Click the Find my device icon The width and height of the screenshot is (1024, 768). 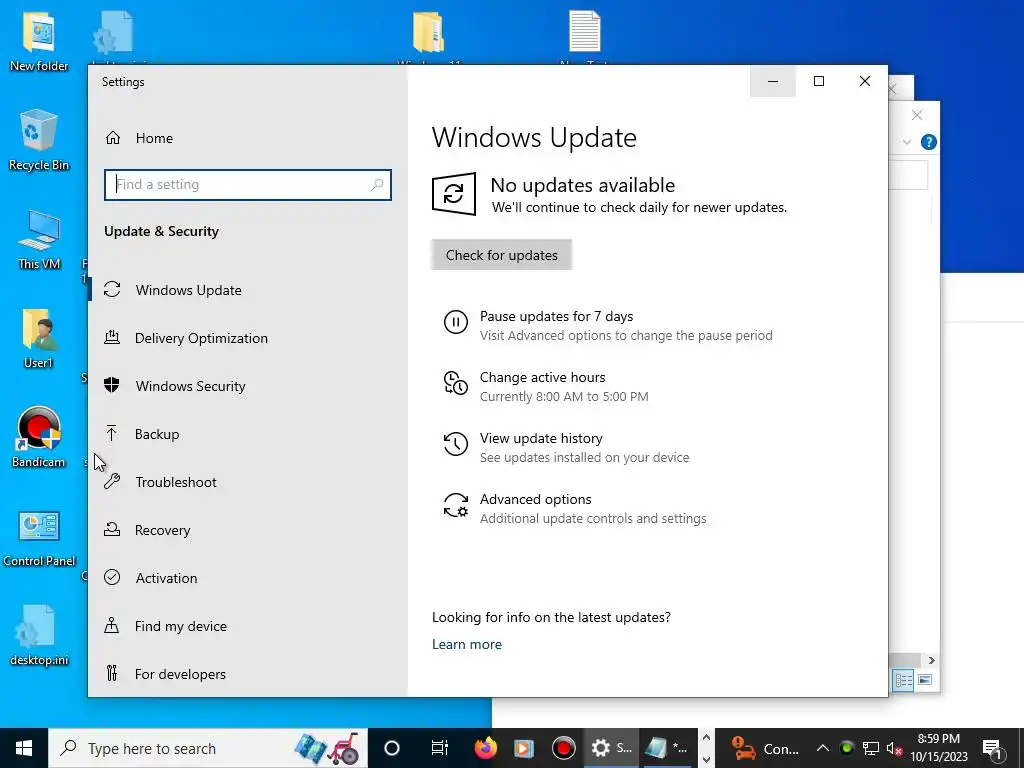click(x=112, y=626)
